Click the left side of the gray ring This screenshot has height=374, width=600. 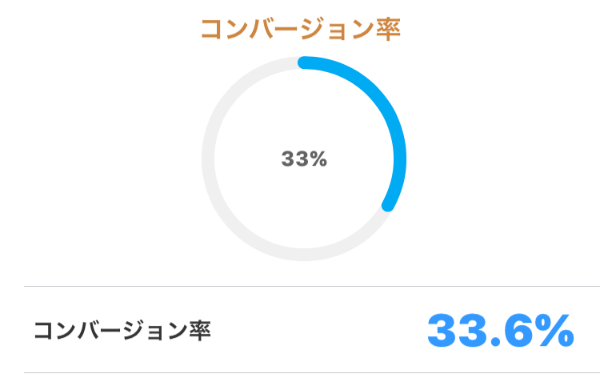pos(208,159)
